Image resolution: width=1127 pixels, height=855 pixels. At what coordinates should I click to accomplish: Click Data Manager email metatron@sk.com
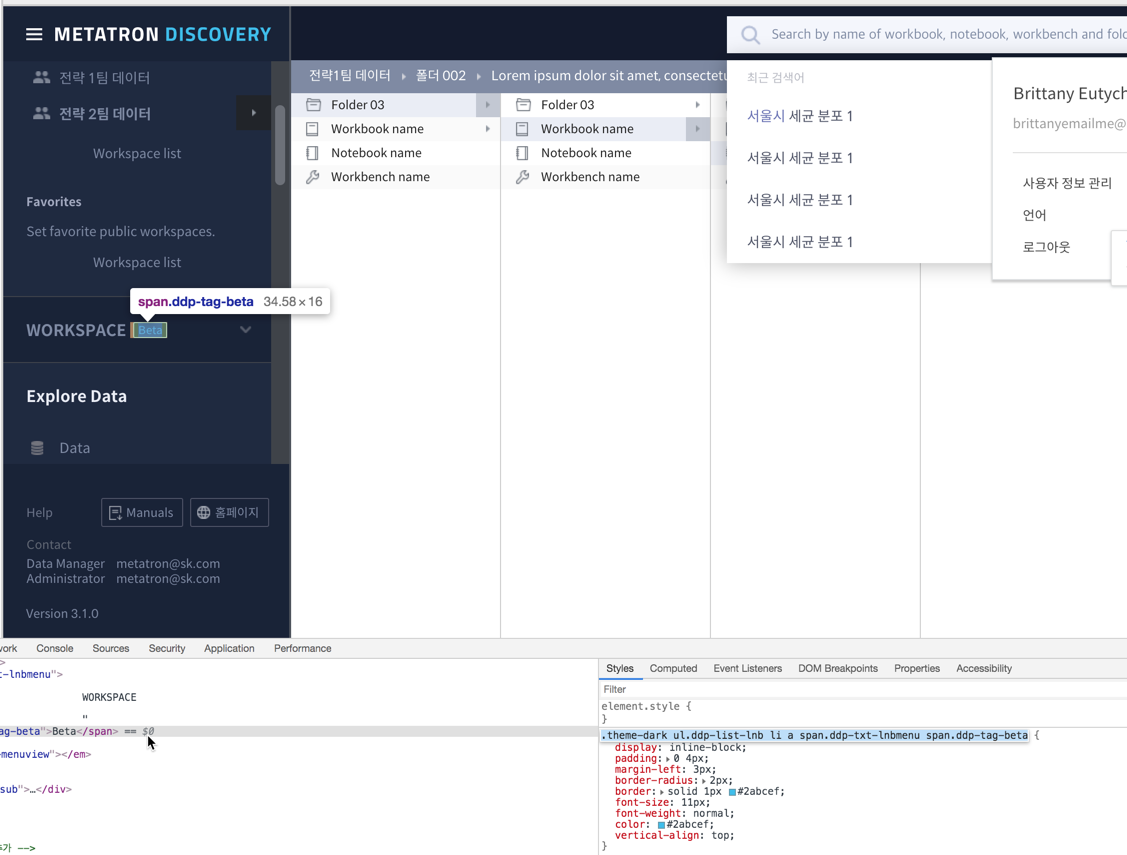(x=168, y=563)
